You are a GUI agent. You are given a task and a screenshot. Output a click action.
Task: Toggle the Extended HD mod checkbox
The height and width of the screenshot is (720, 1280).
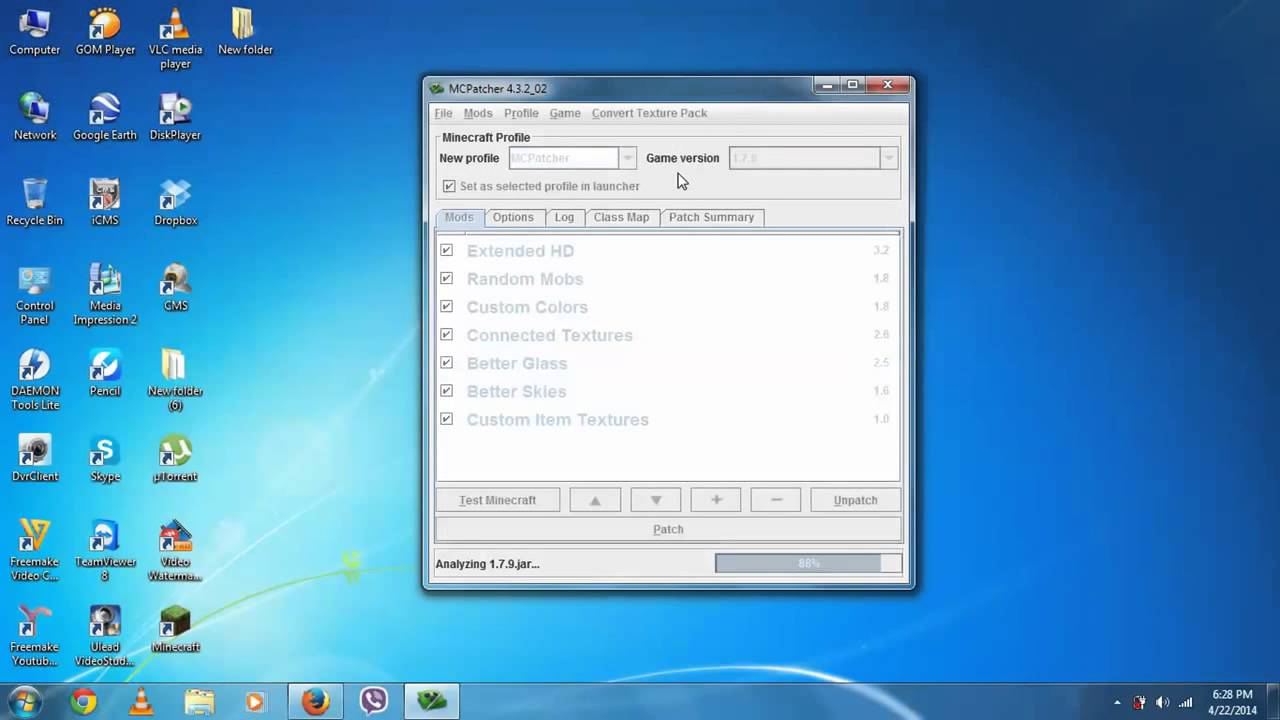point(446,250)
